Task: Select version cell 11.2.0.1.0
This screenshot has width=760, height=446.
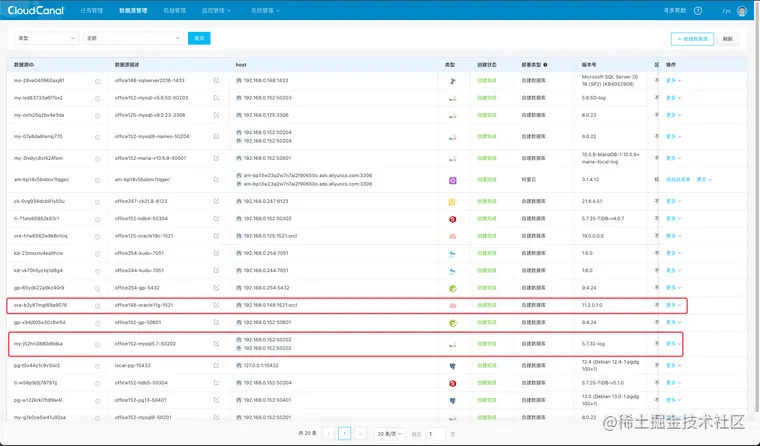Action: coord(592,305)
